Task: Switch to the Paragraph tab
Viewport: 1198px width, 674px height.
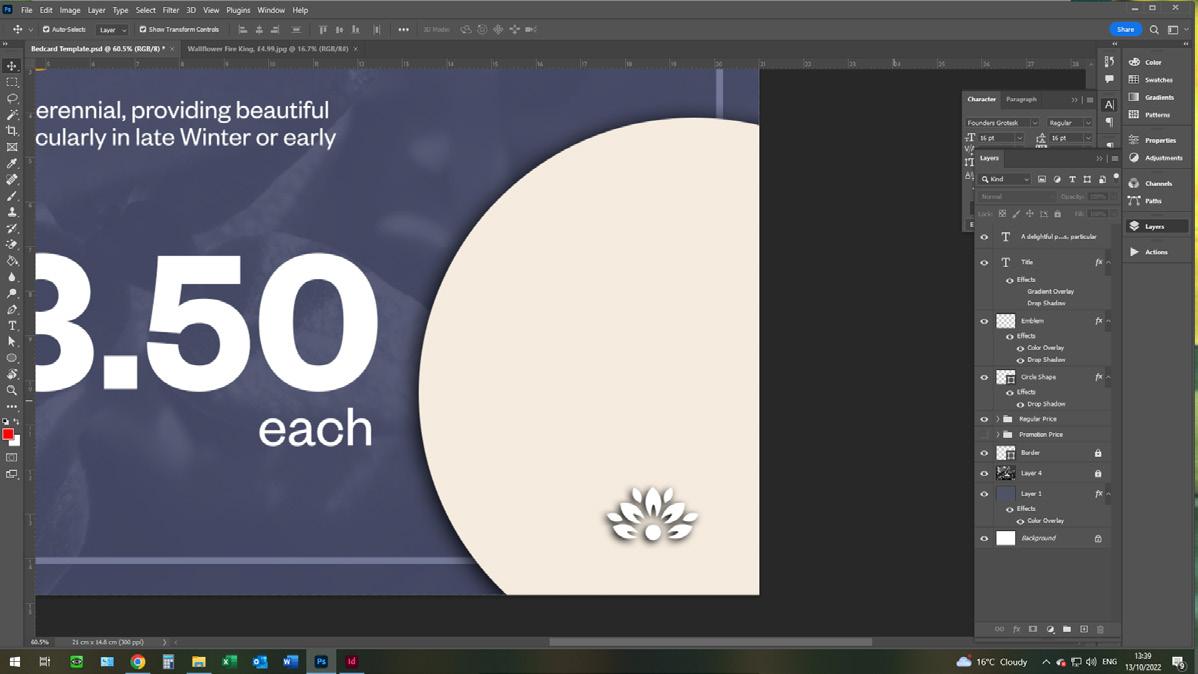Action: 1021,99
